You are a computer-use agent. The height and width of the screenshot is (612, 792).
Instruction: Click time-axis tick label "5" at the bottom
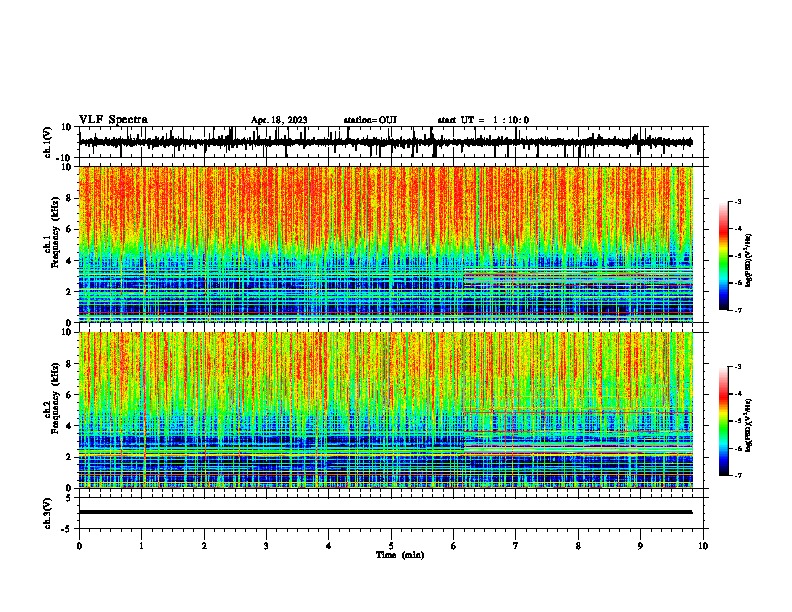click(x=391, y=546)
